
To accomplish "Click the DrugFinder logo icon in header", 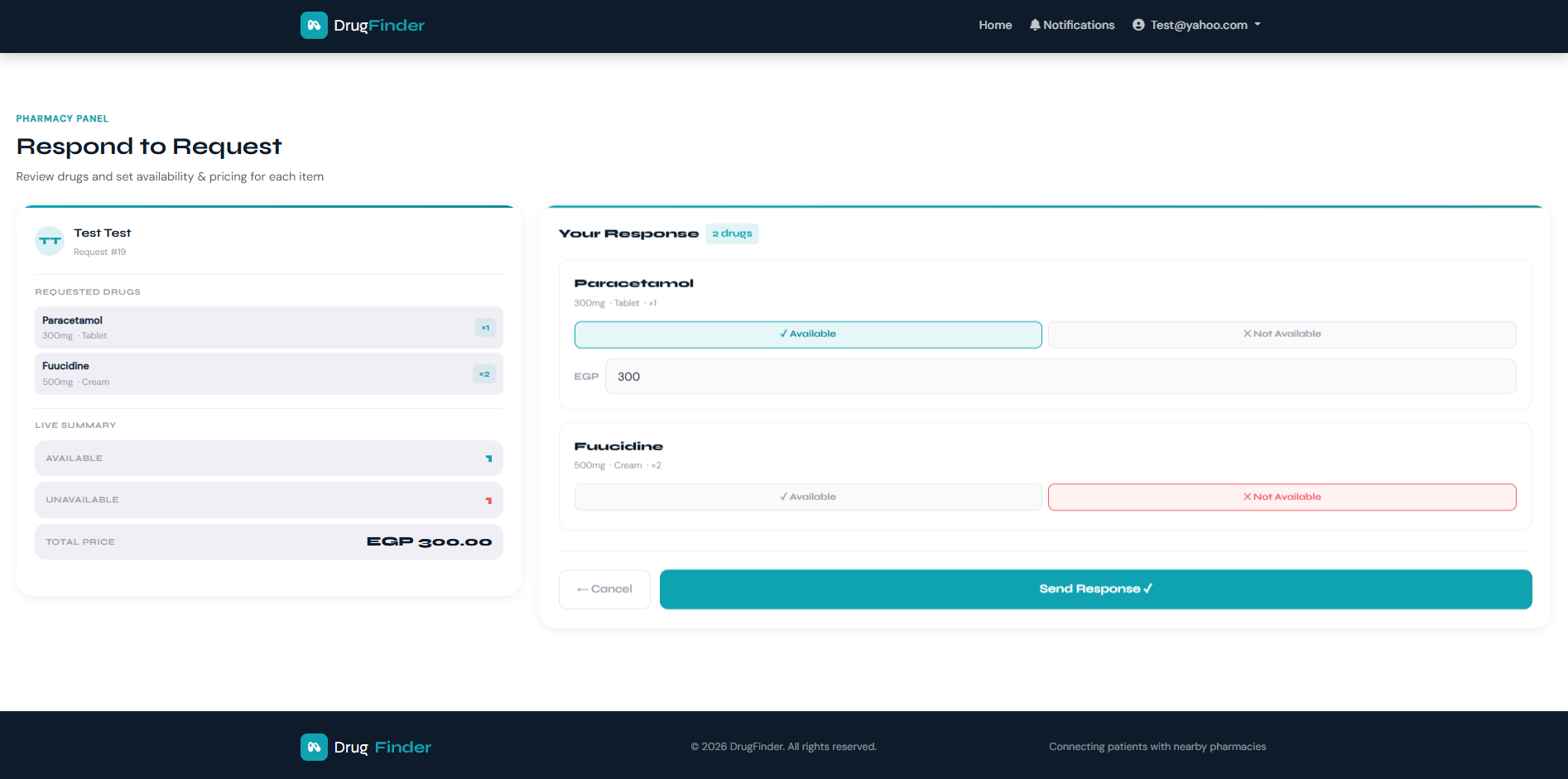I will [314, 26].
